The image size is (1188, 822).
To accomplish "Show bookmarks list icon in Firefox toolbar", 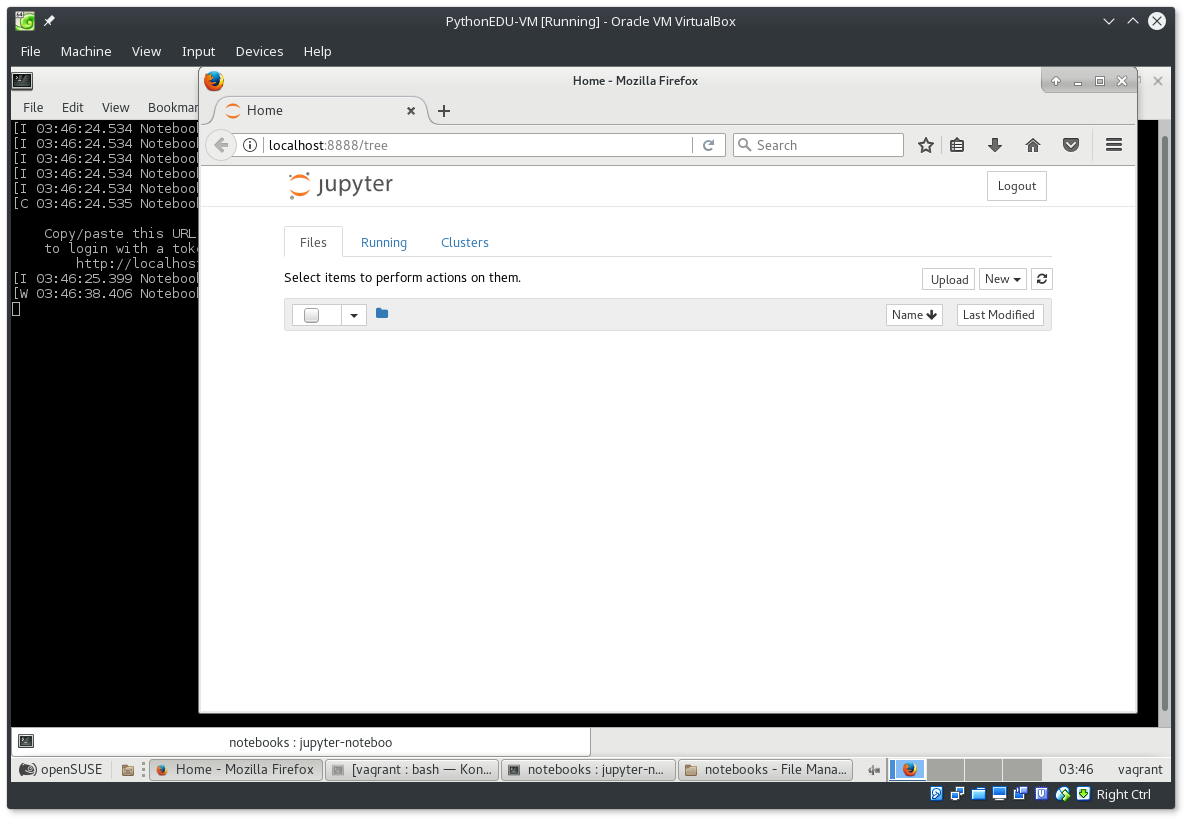I will pyautogui.click(x=958, y=145).
